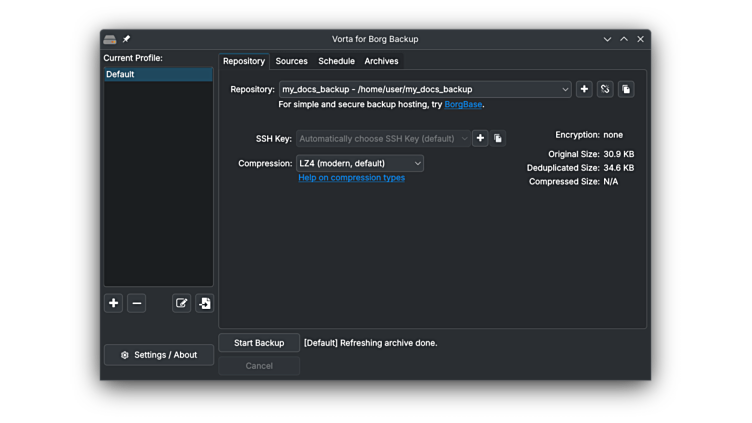This screenshot has width=752, height=423.
Task: Open the SSH Key selection dropdown
Action: [x=383, y=138]
